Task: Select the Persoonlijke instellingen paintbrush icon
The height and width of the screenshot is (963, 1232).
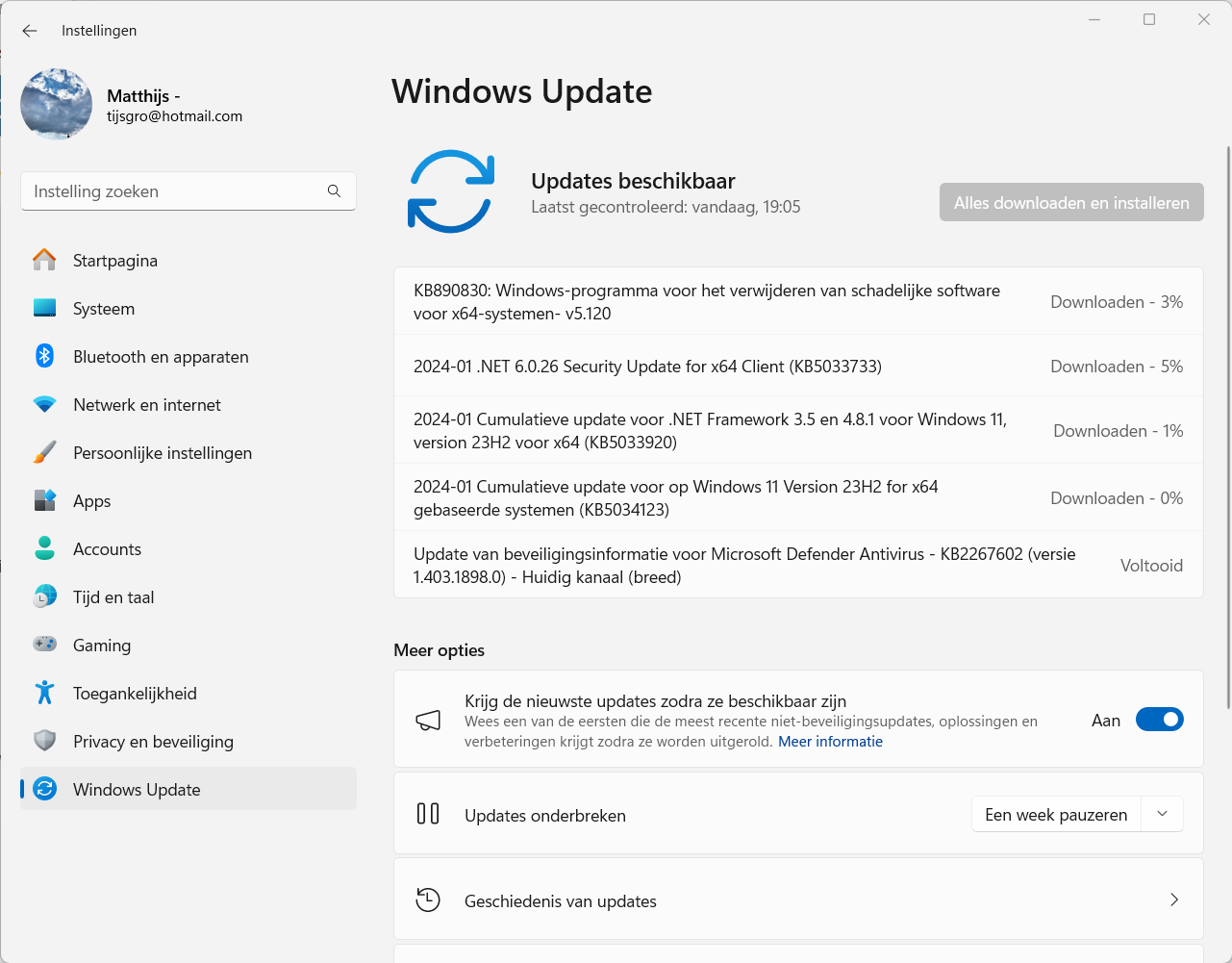Action: 44,453
